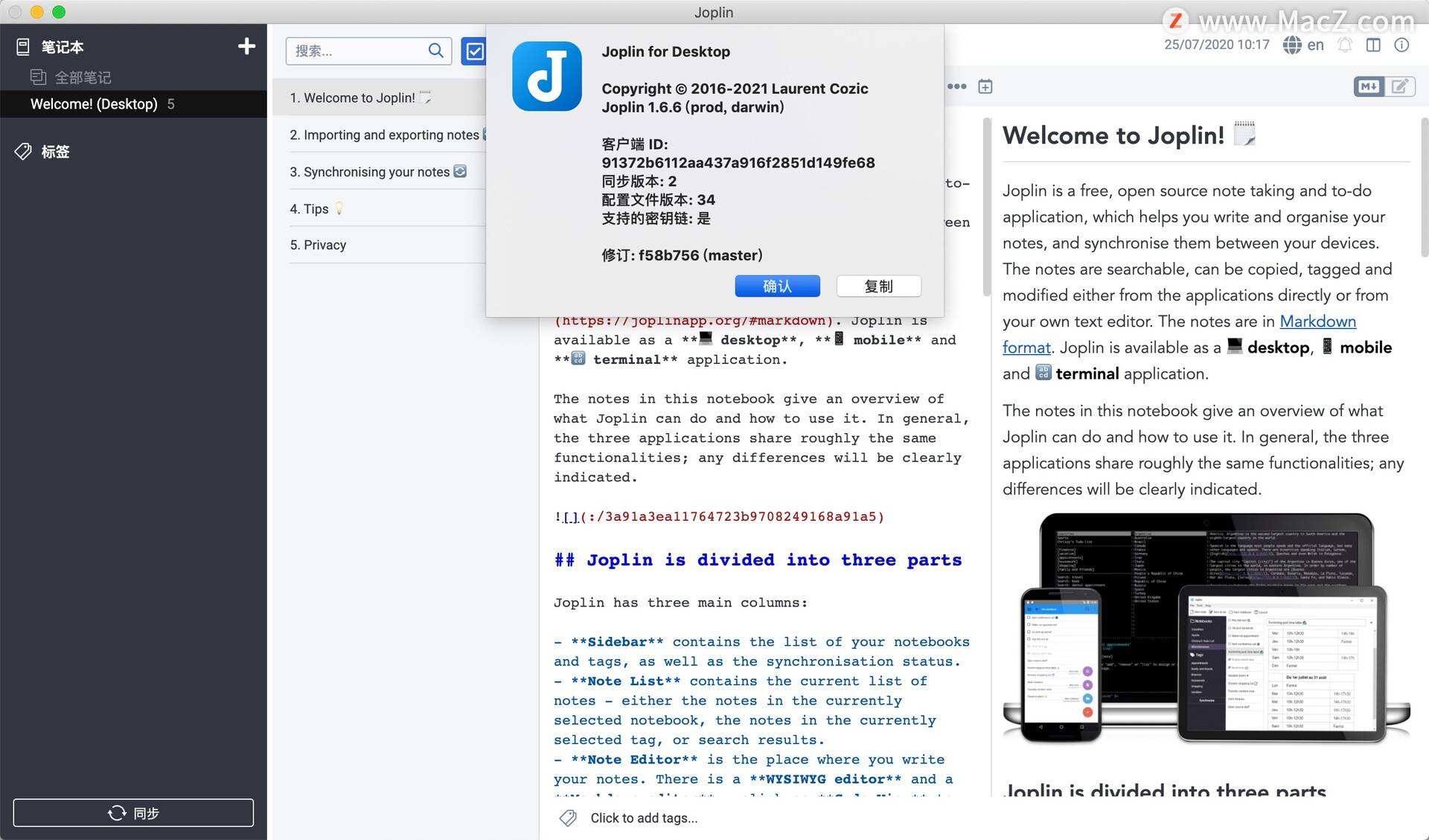Screen dimensions: 1429x840
Task: Click the globe spell-check language icon
Action: coord(1292,45)
